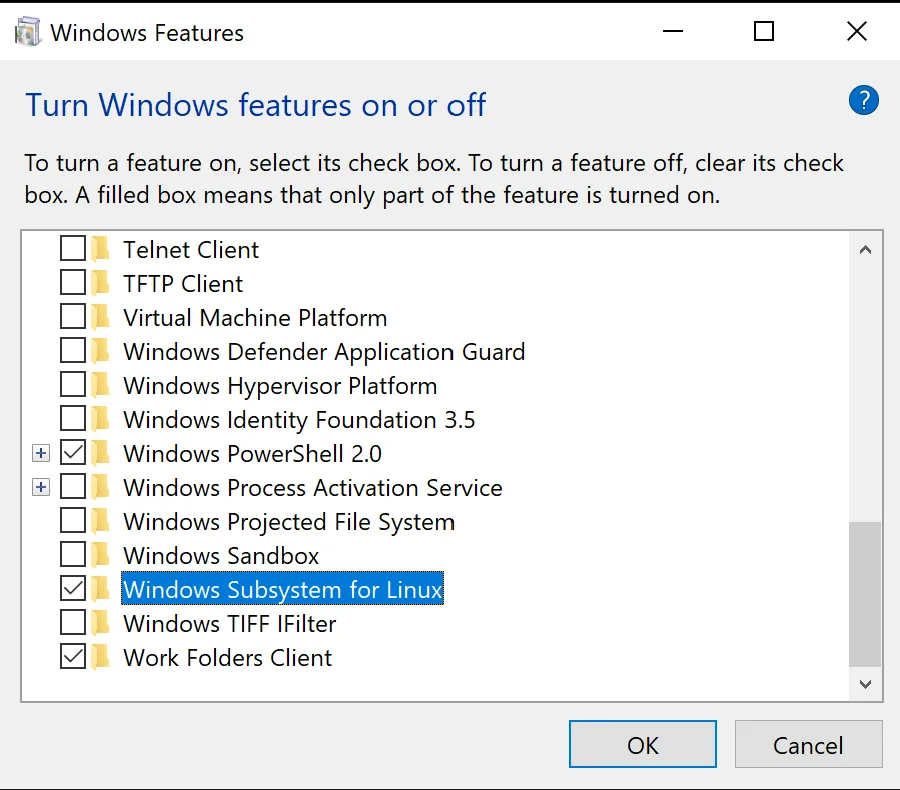Select the Work Folders Client label
Image resolution: width=900 pixels, height=790 pixels.
click(x=227, y=657)
